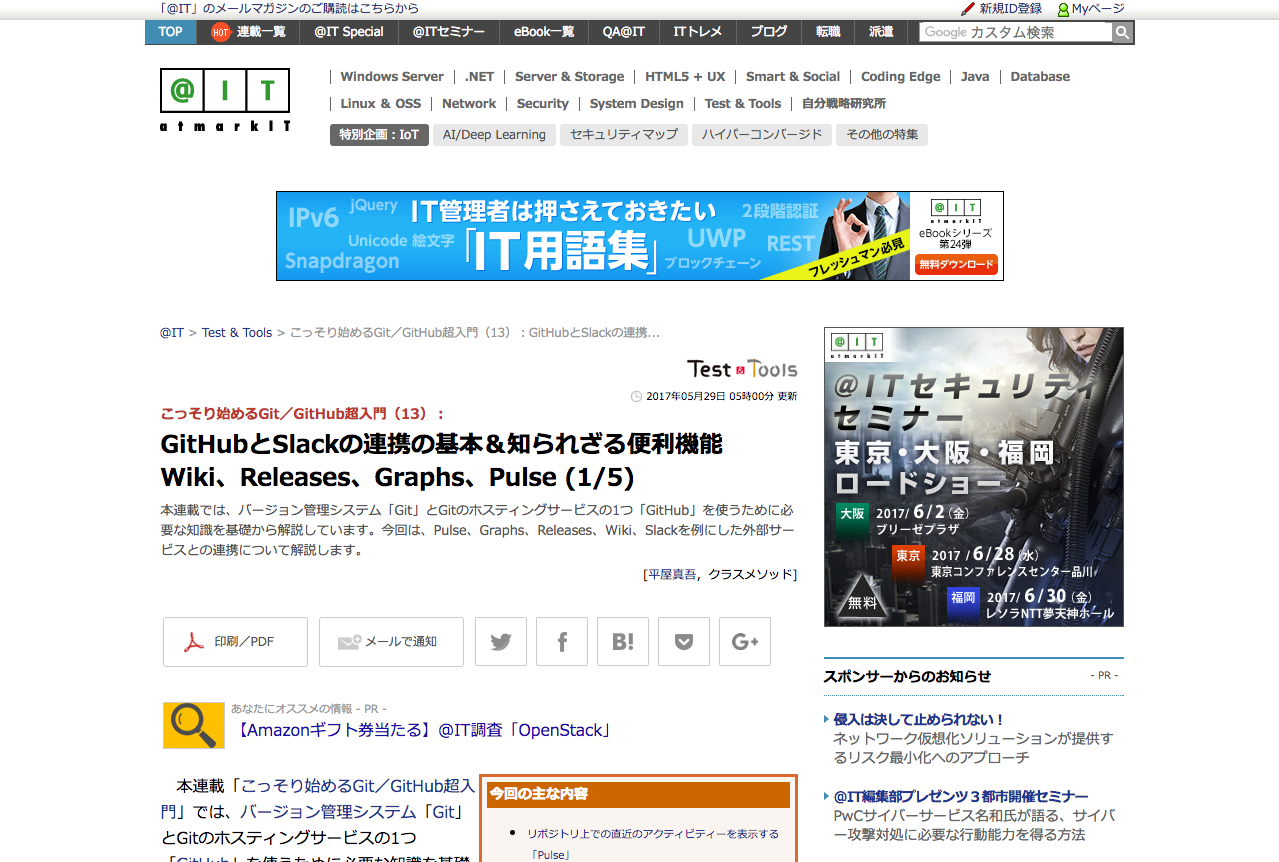
Task: Share article on Twitter
Action: (x=501, y=642)
